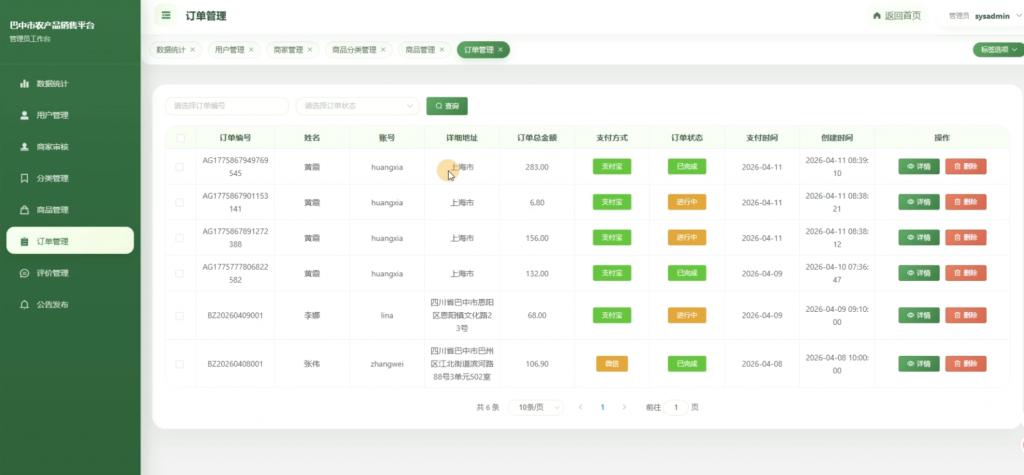This screenshot has height=475, width=1024.
Task: Open 公告发布 in the sidebar
Action: pos(70,304)
